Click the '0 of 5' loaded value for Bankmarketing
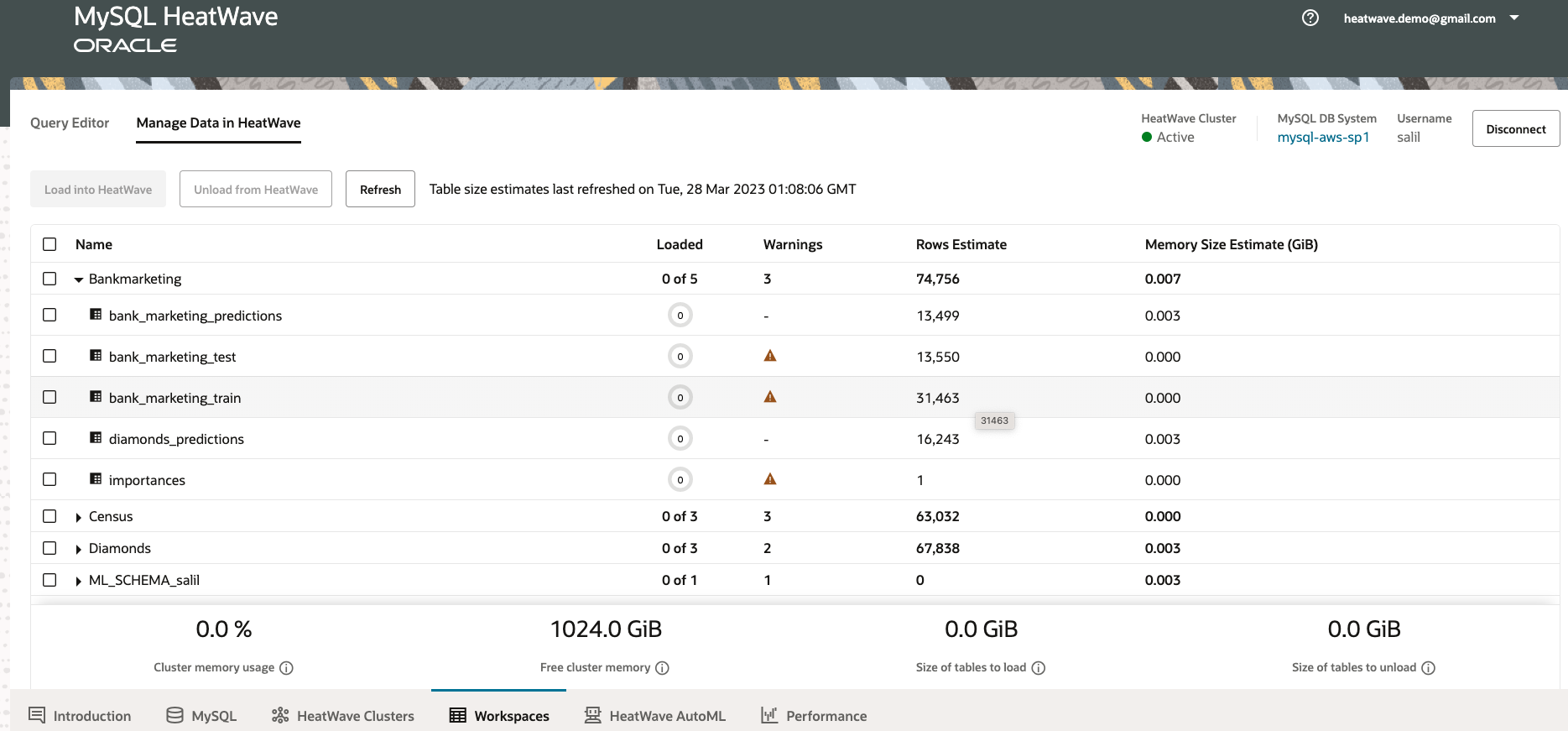Viewport: 1568px width, 731px height. pos(680,279)
